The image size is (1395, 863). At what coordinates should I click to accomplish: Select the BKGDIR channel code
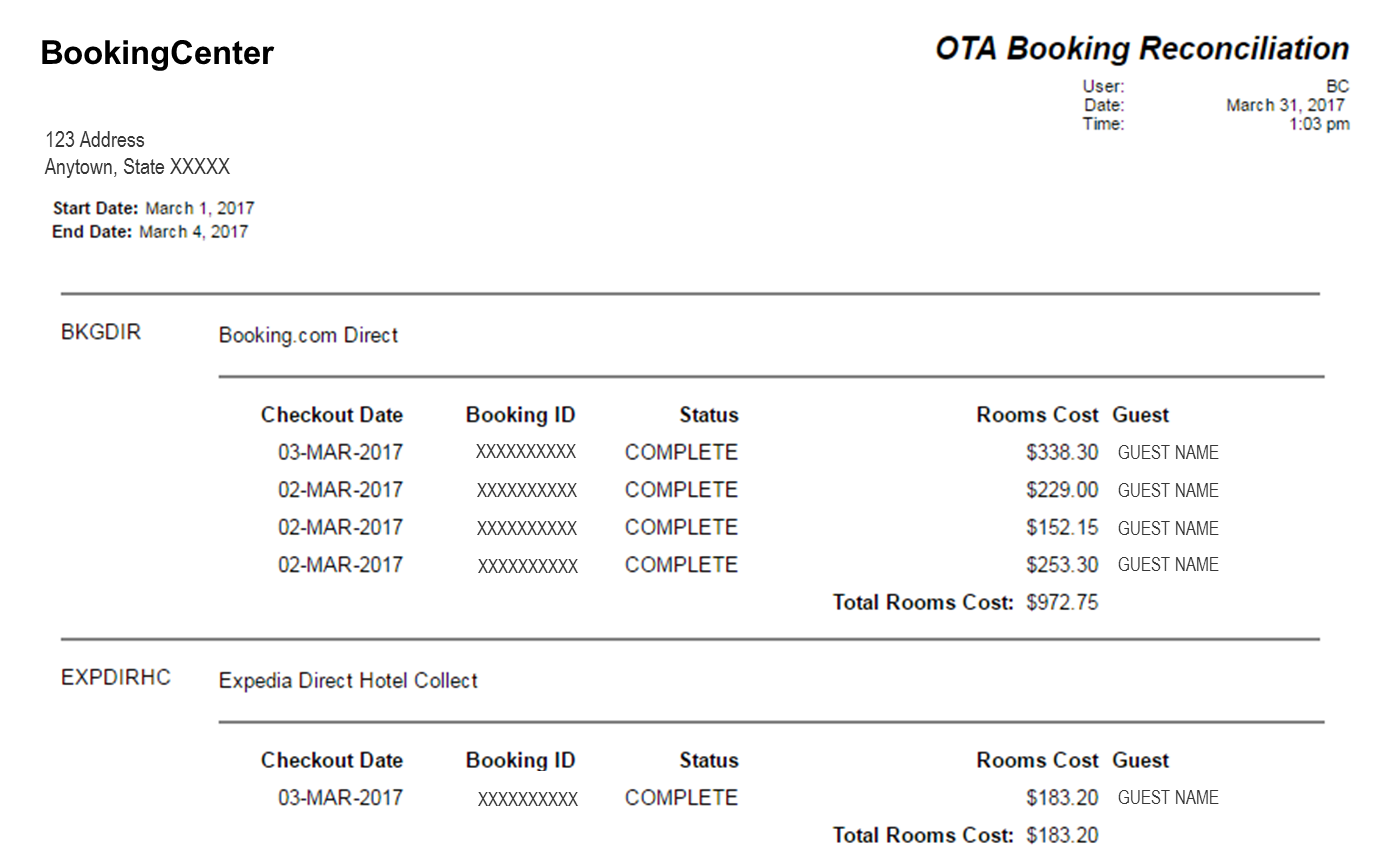101,333
